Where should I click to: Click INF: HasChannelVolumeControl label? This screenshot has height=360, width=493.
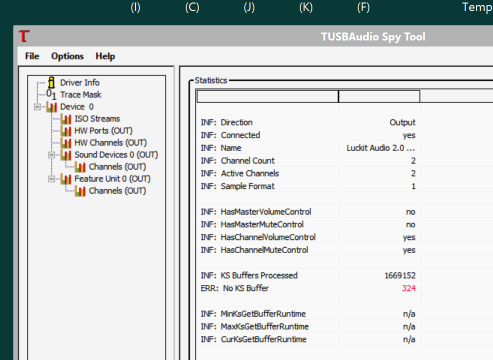[258, 237]
